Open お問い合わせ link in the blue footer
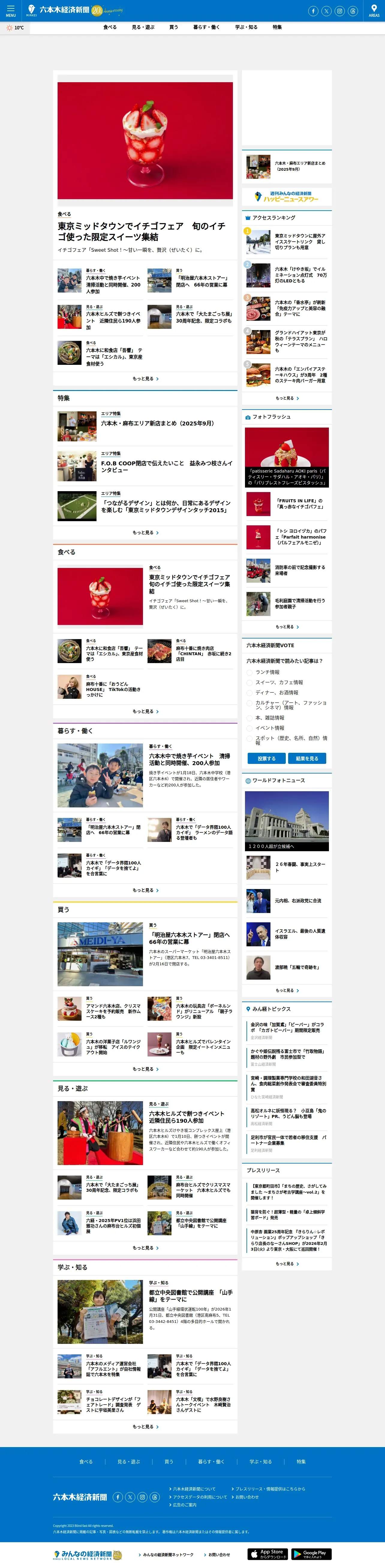 pos(245,1497)
